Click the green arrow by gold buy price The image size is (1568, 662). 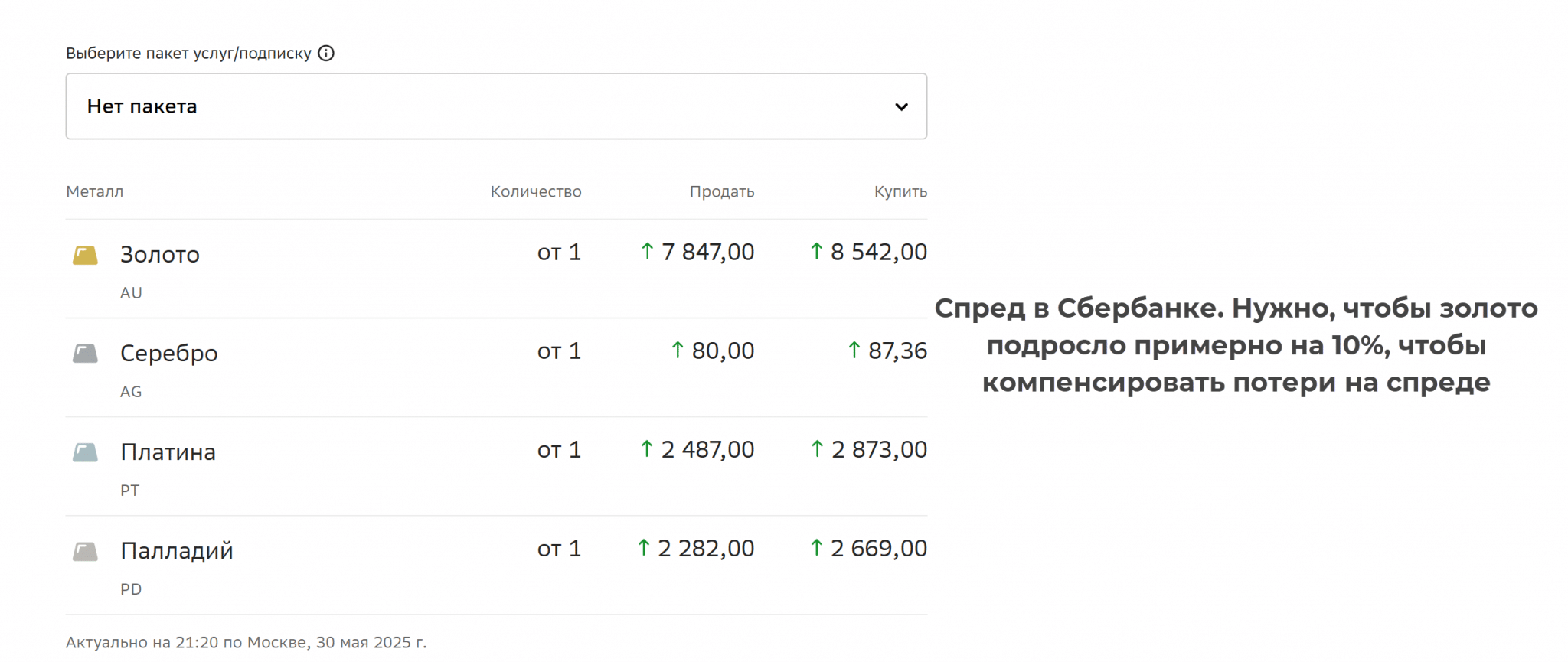816,251
